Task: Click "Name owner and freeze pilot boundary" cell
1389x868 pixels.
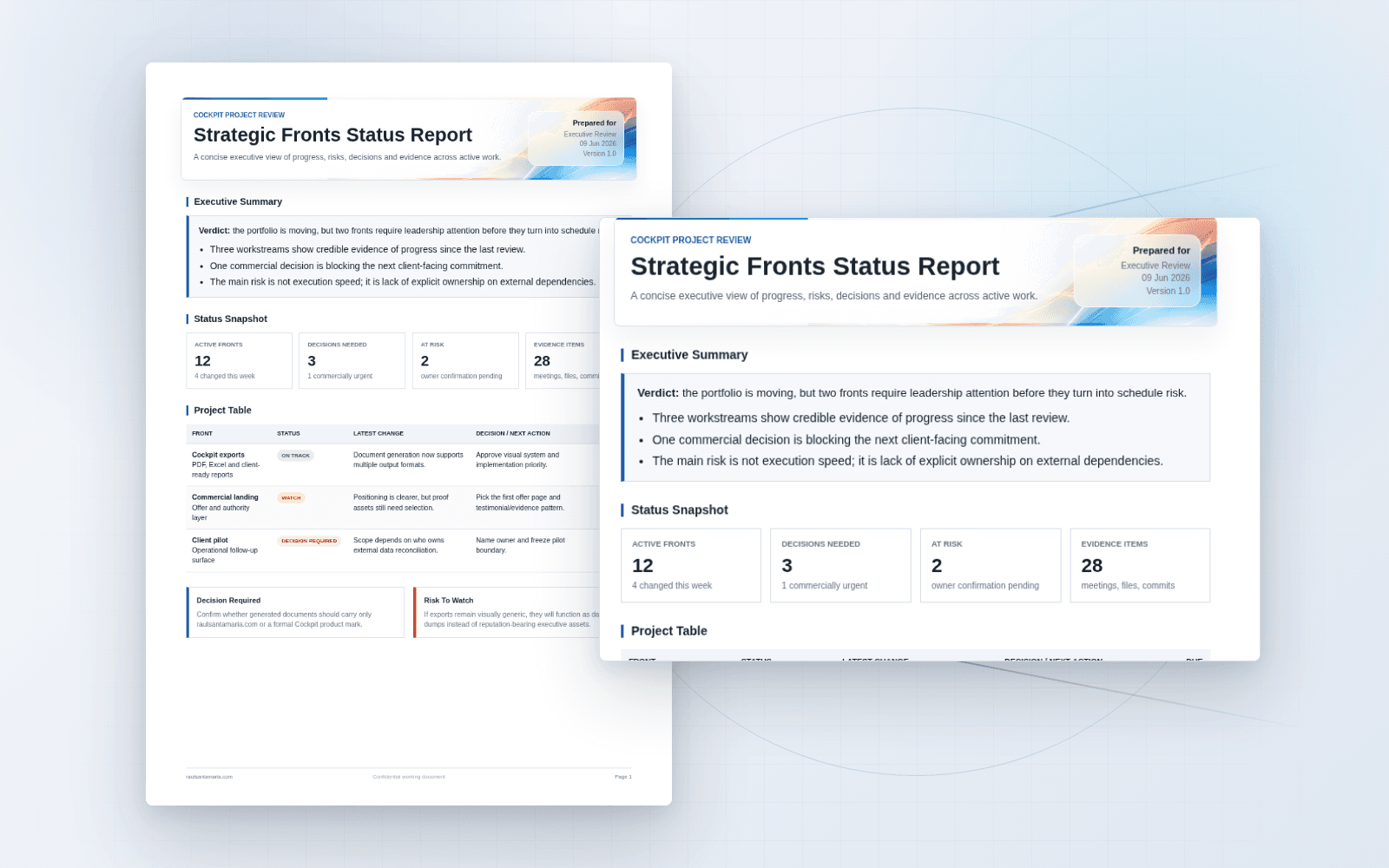Action: (520, 545)
